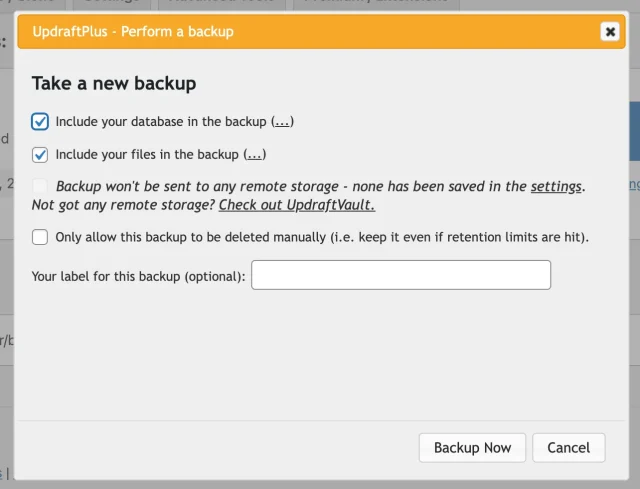Click 'Your label for this backup (optional)' text

pyautogui.click(x=139, y=276)
